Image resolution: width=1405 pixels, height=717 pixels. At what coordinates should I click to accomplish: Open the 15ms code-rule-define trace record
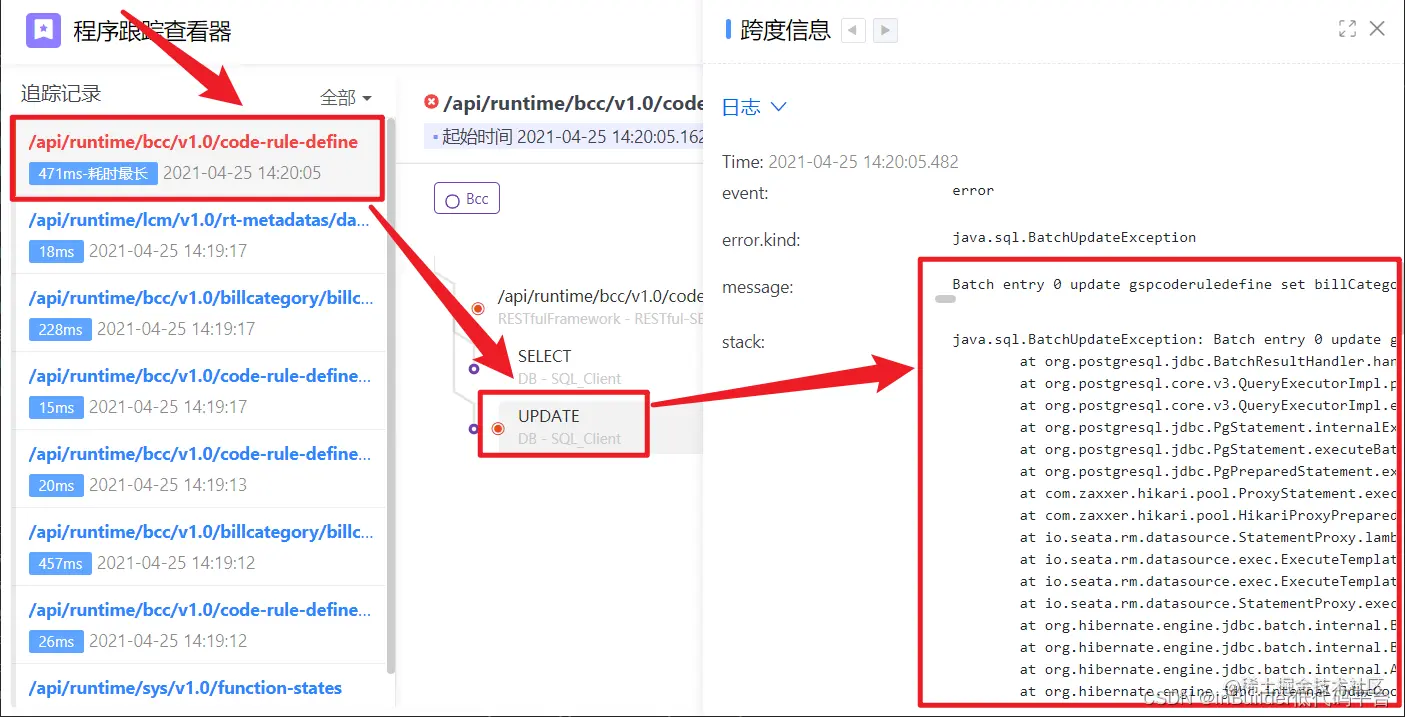[199, 391]
